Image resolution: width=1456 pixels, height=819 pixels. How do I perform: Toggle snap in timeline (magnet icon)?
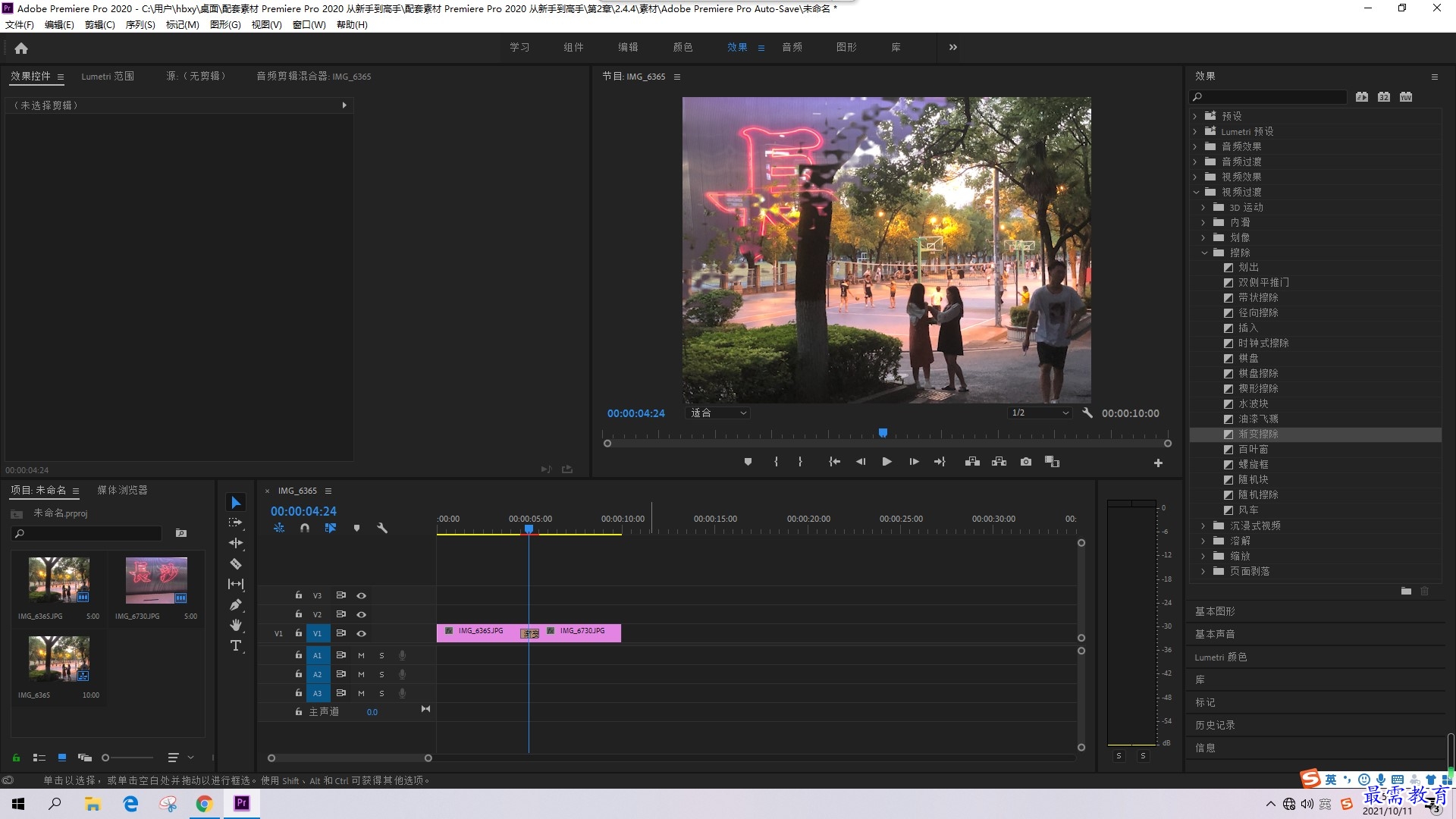pyautogui.click(x=305, y=528)
